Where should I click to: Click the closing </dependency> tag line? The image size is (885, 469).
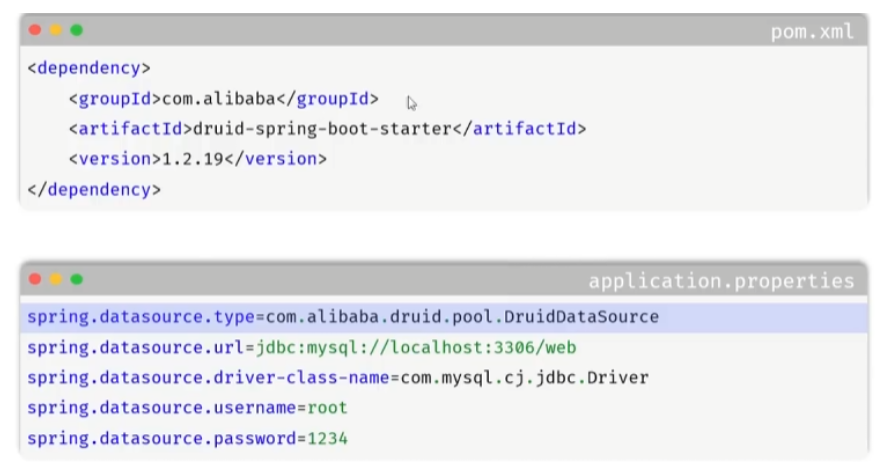tap(94, 190)
